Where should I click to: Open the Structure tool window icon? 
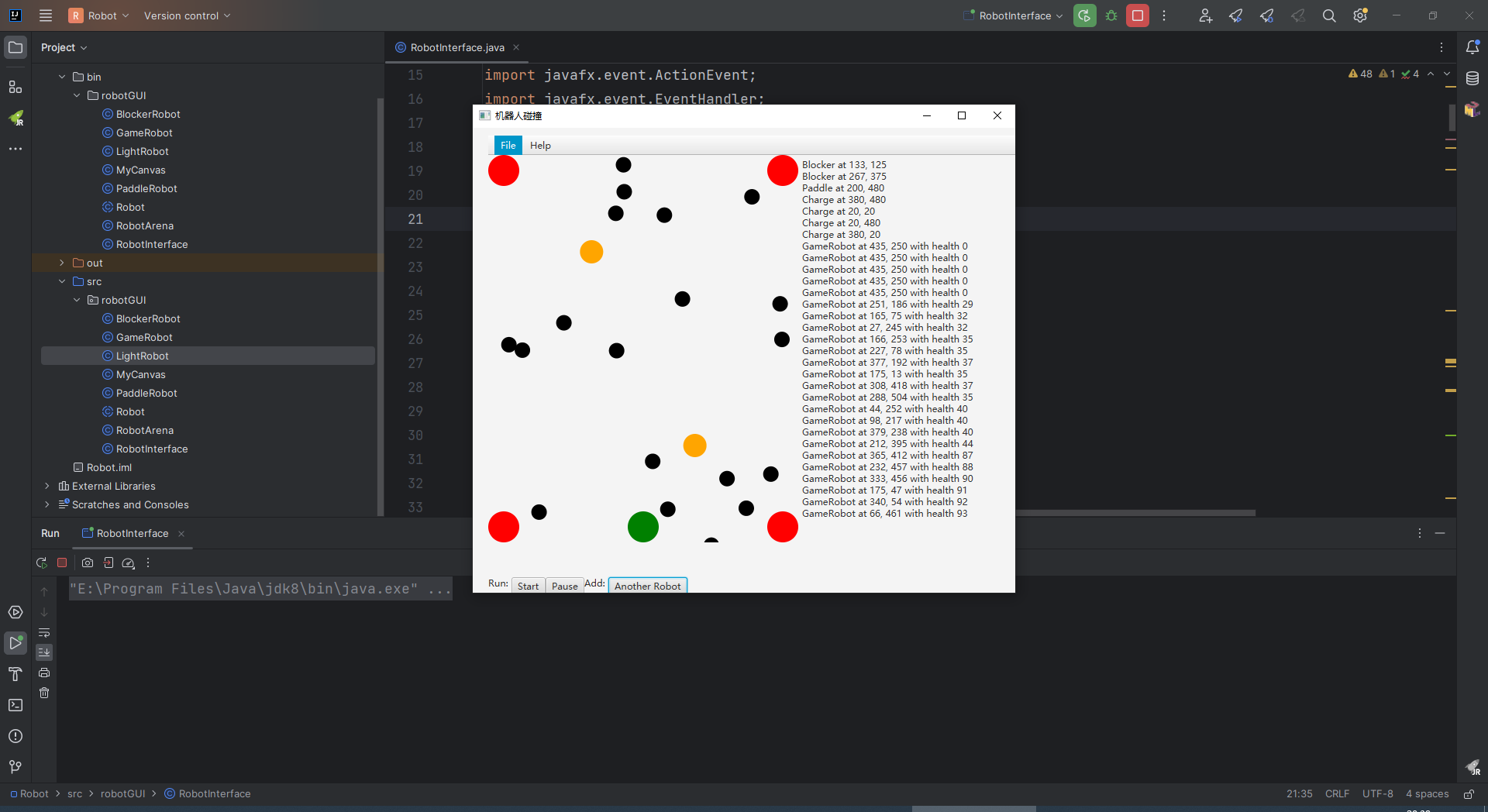pyautogui.click(x=15, y=87)
